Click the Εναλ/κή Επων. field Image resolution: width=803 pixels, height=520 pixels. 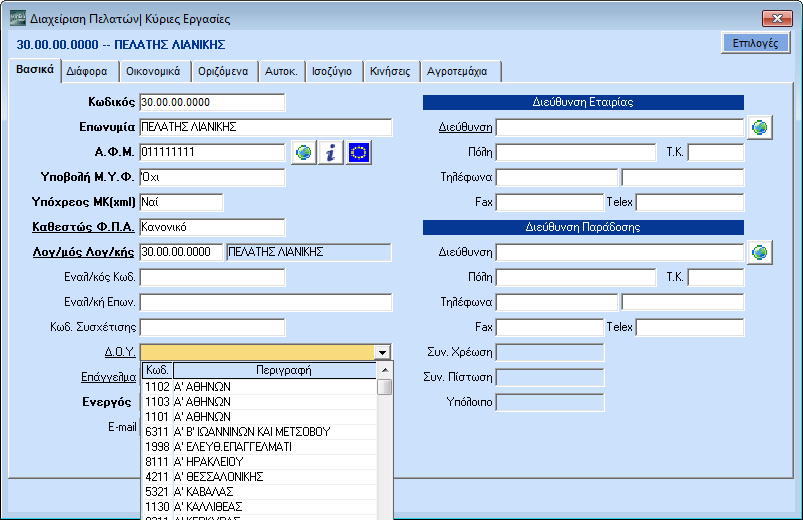[x=266, y=302]
